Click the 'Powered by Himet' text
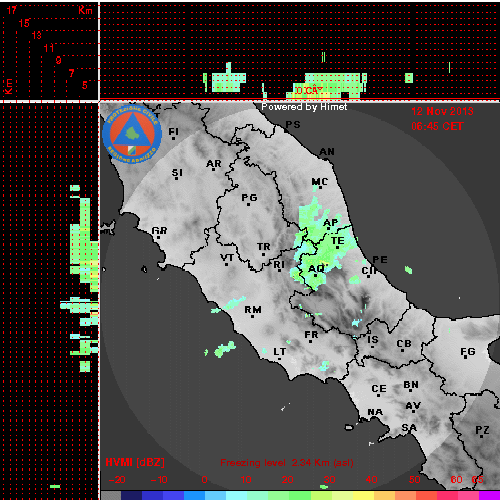The width and height of the screenshot is (500, 500). [304, 107]
